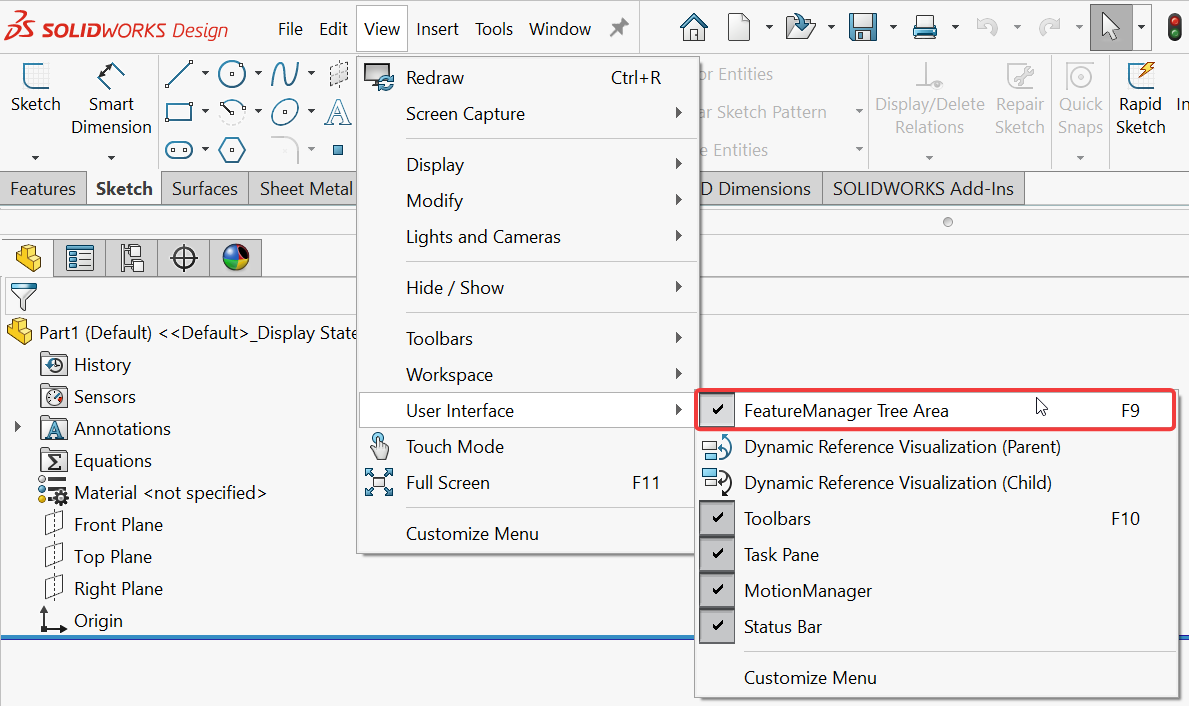Select Material <not specified> tree item

(170, 493)
